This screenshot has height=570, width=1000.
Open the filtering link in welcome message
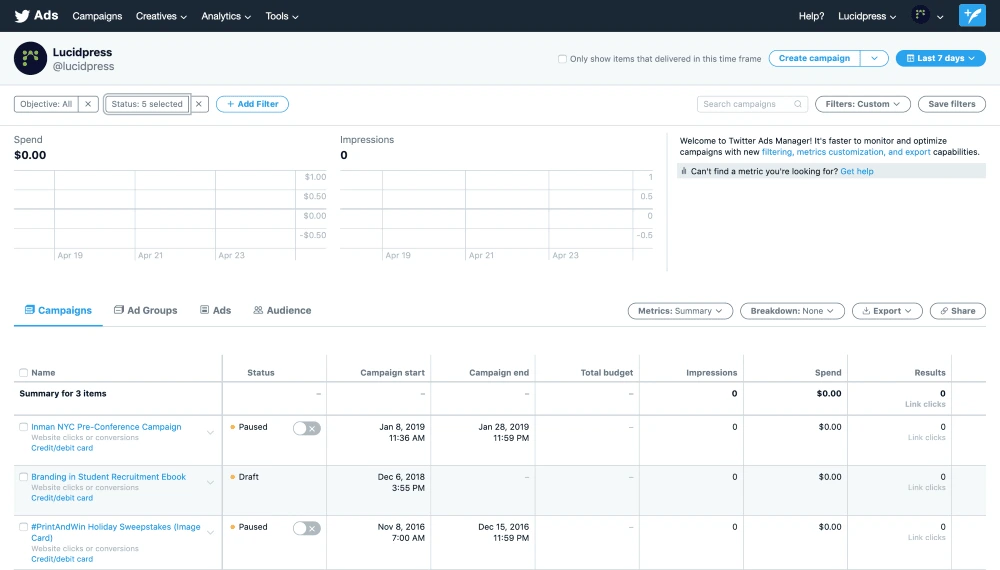tap(777, 152)
